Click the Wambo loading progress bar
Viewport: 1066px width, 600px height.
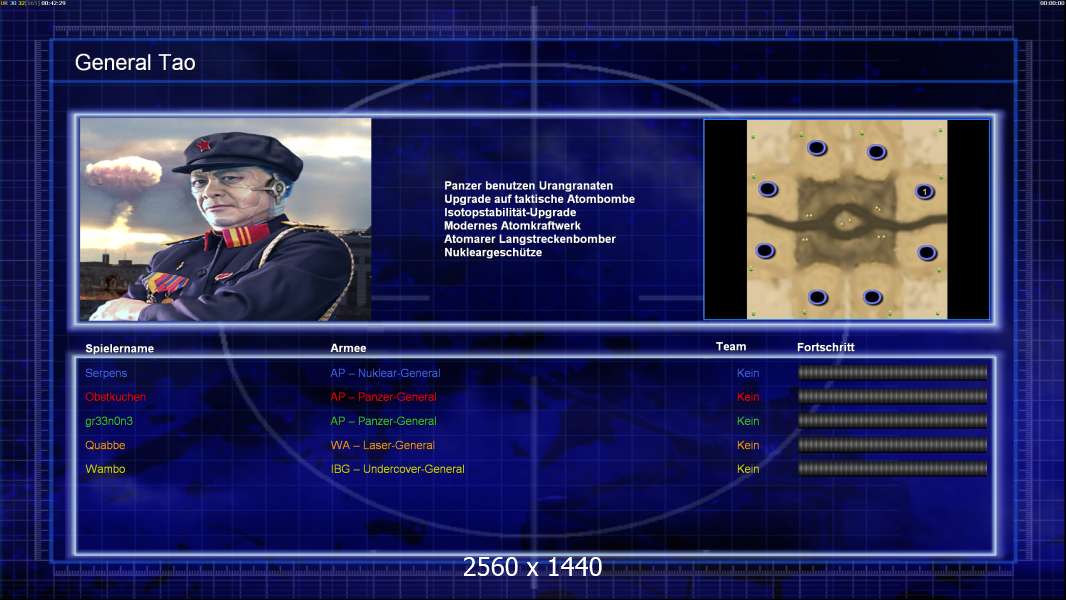tap(892, 469)
